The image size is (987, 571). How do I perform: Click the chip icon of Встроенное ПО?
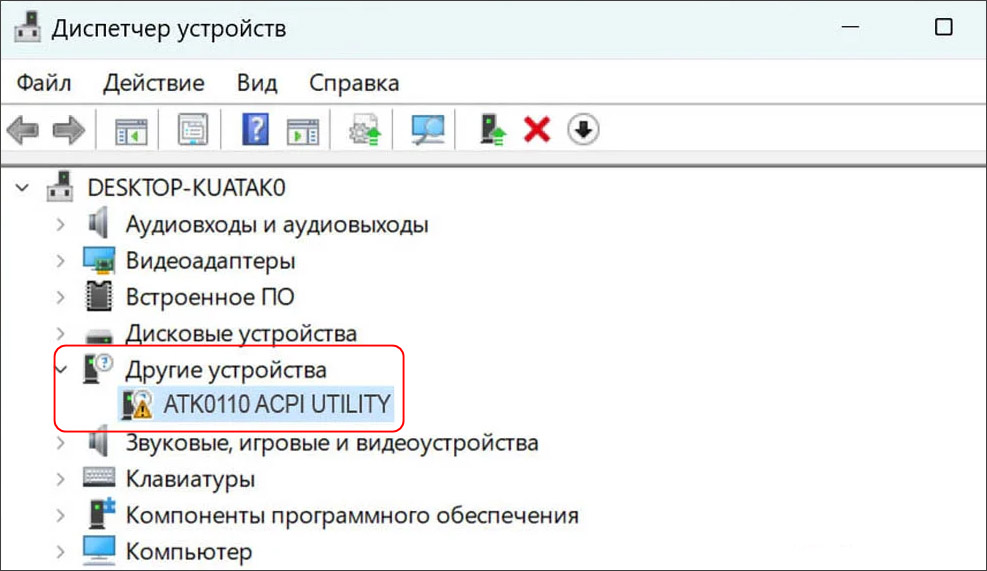pyautogui.click(x=99, y=296)
